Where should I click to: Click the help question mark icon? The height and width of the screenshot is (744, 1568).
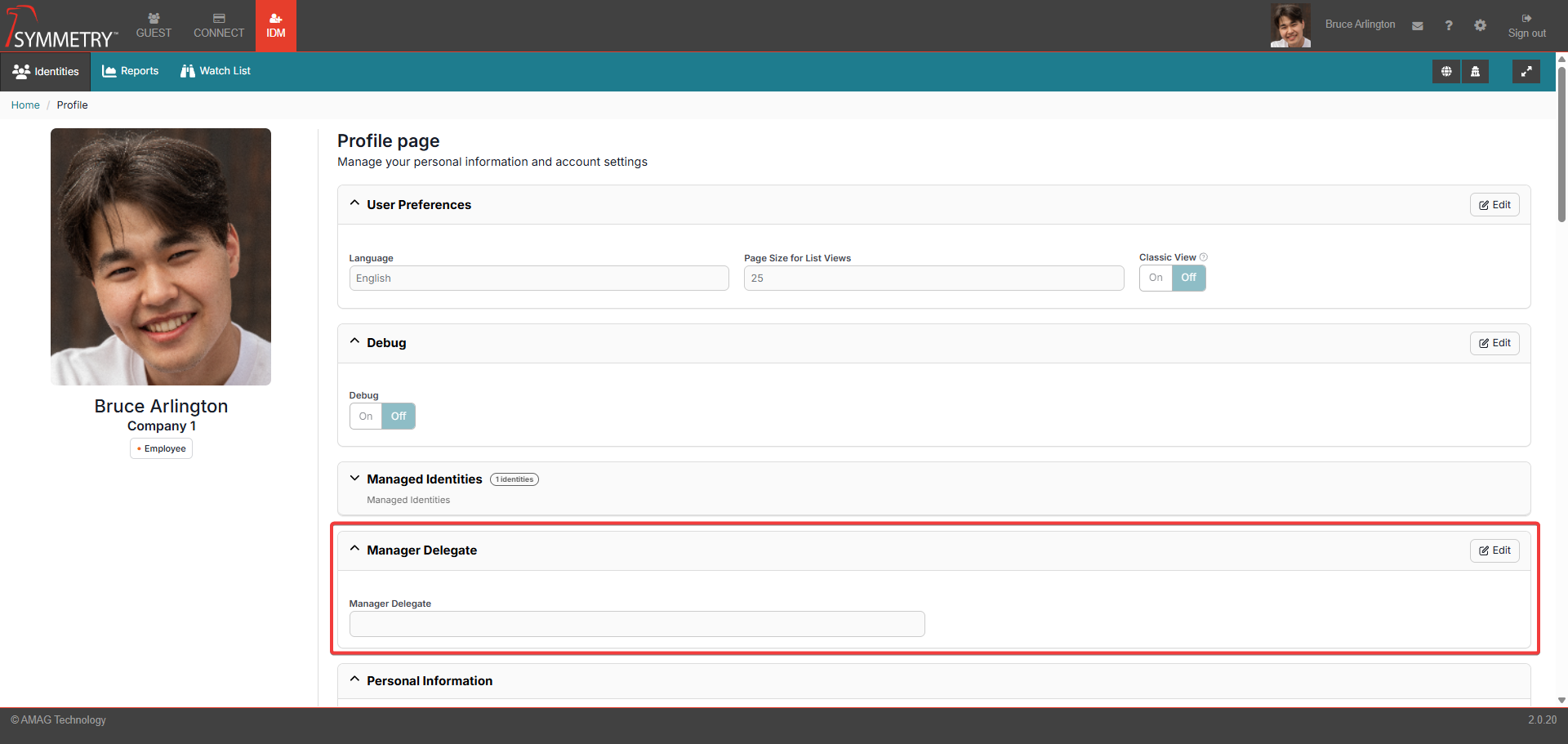coord(1449,26)
